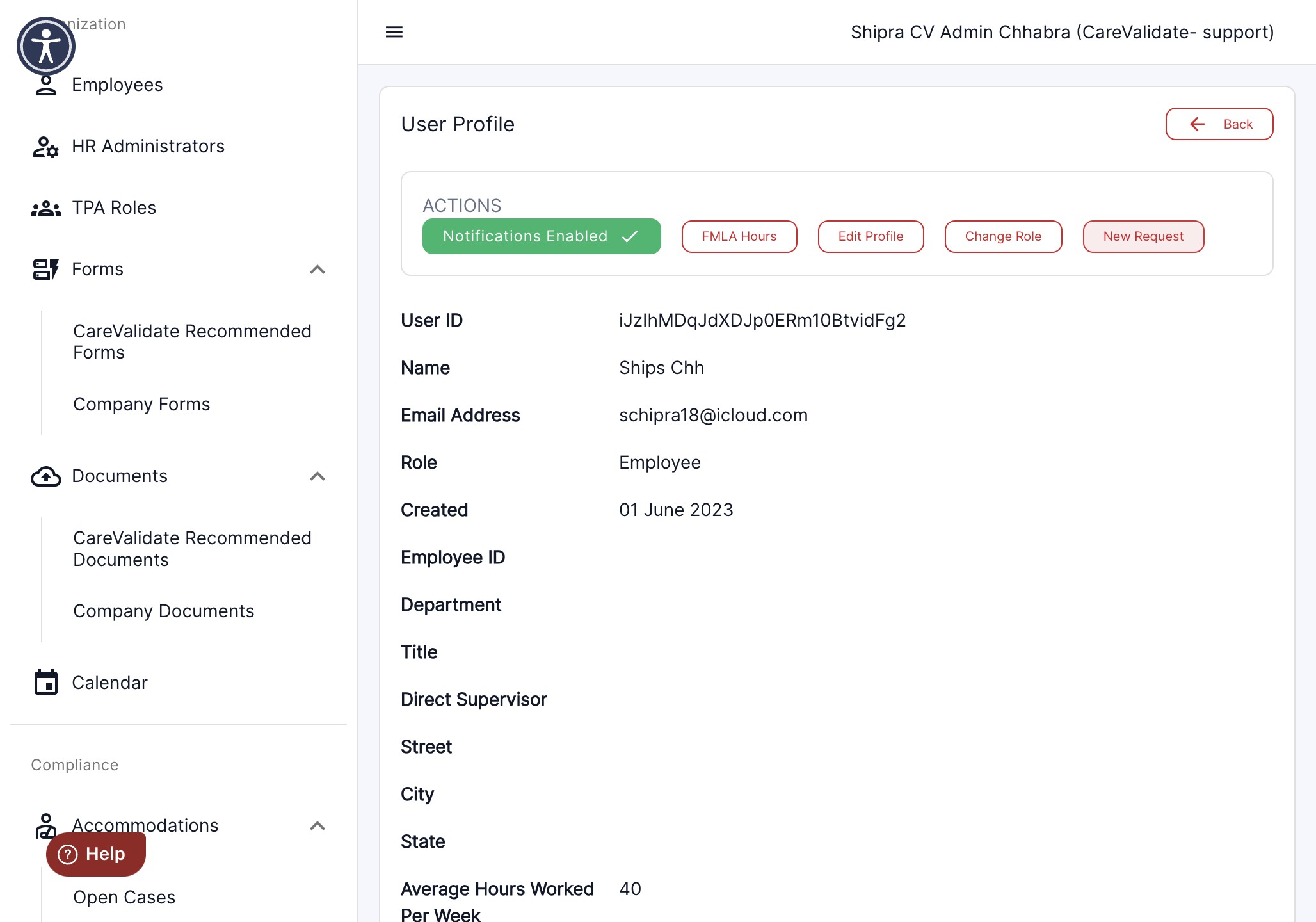Collapse the Documents section chevron
The width and height of the screenshot is (1316, 922).
[x=317, y=476]
